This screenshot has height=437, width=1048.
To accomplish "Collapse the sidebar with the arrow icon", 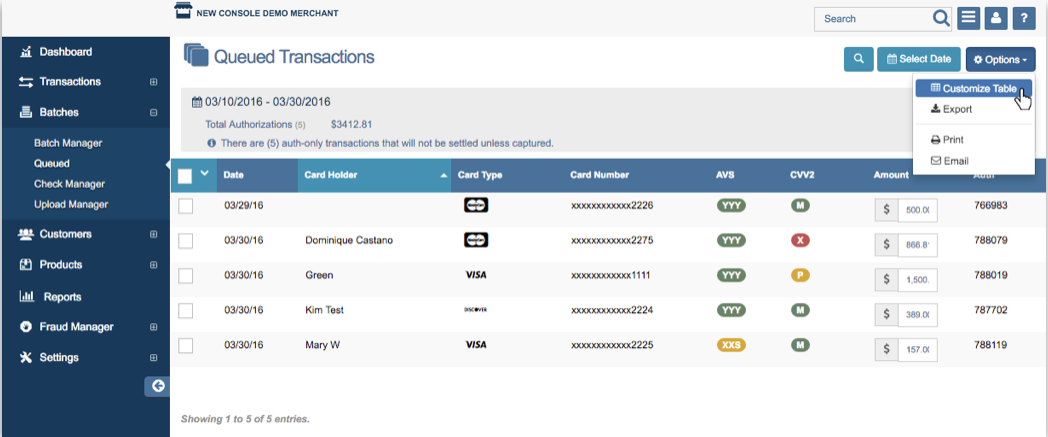I will pos(157,386).
